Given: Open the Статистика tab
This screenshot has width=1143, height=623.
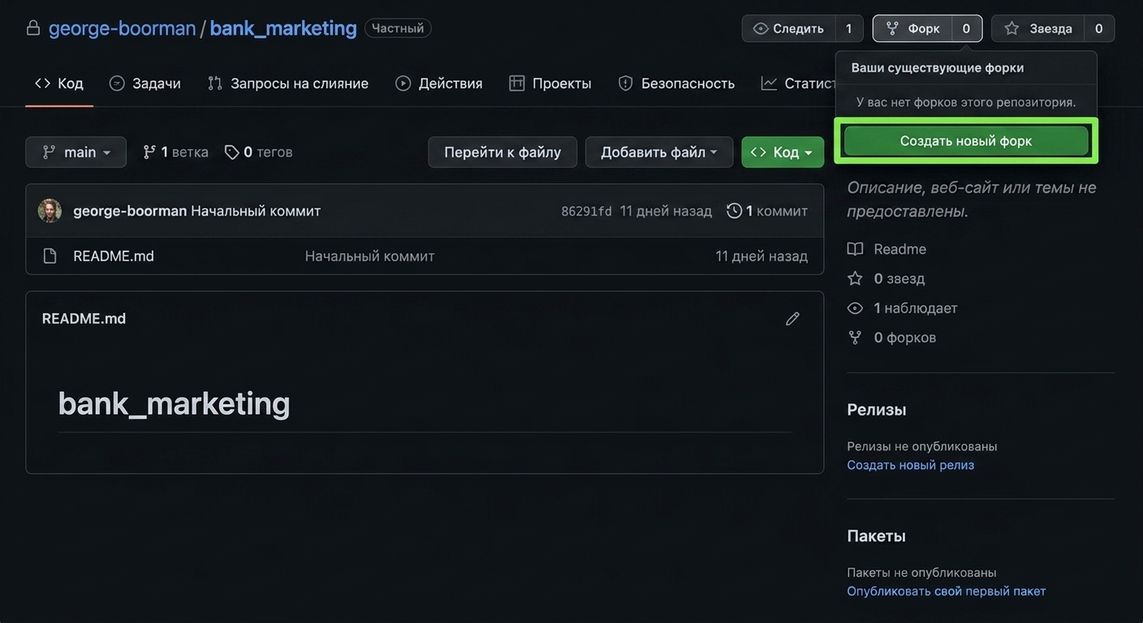Looking at the screenshot, I should point(798,84).
